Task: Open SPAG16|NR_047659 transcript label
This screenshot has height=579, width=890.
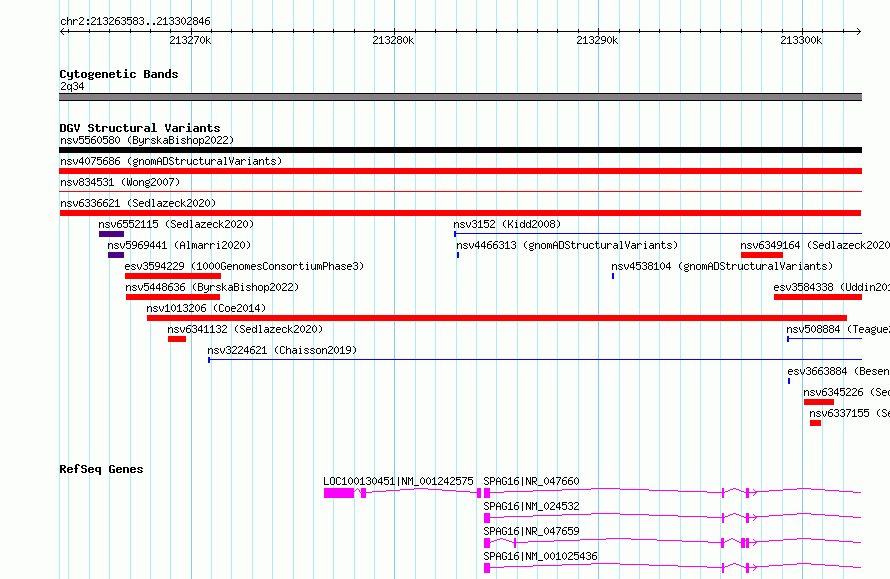Action: (531, 531)
